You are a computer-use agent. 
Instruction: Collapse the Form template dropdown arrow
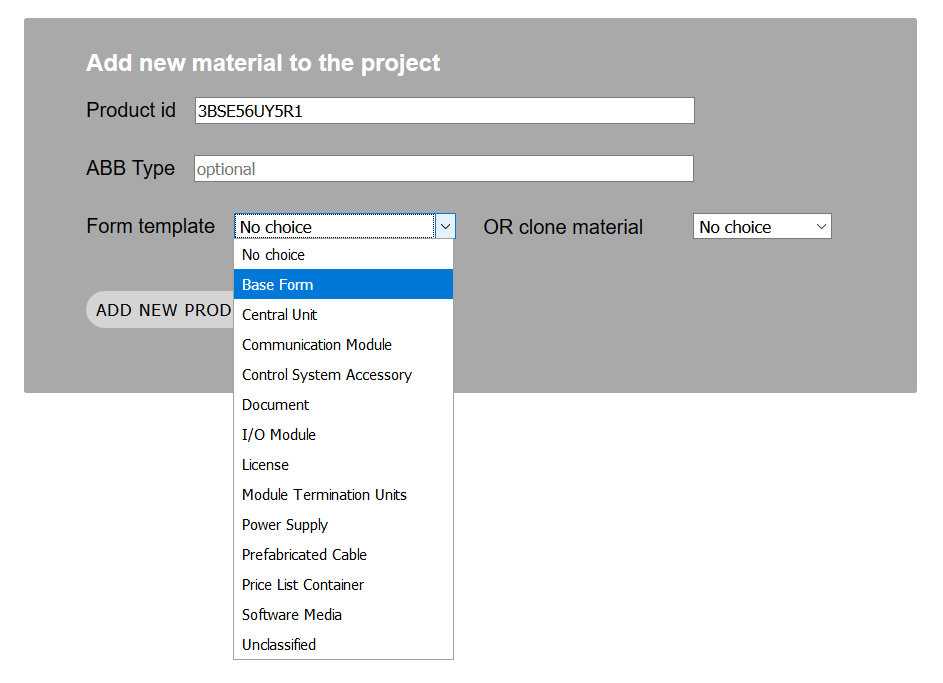pos(446,227)
